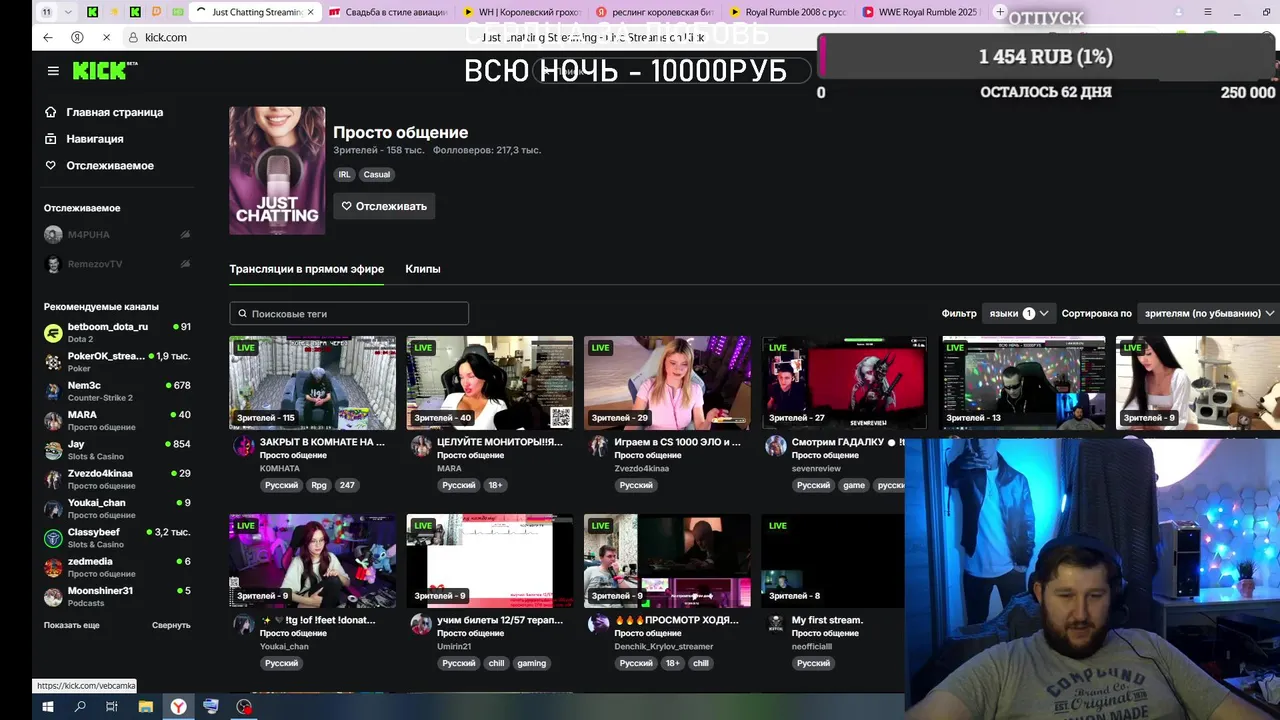Image resolution: width=1280 pixels, height=720 pixels.
Task: Switch to WWE Royal Rumble 2025 browser tab
Action: coord(920,12)
